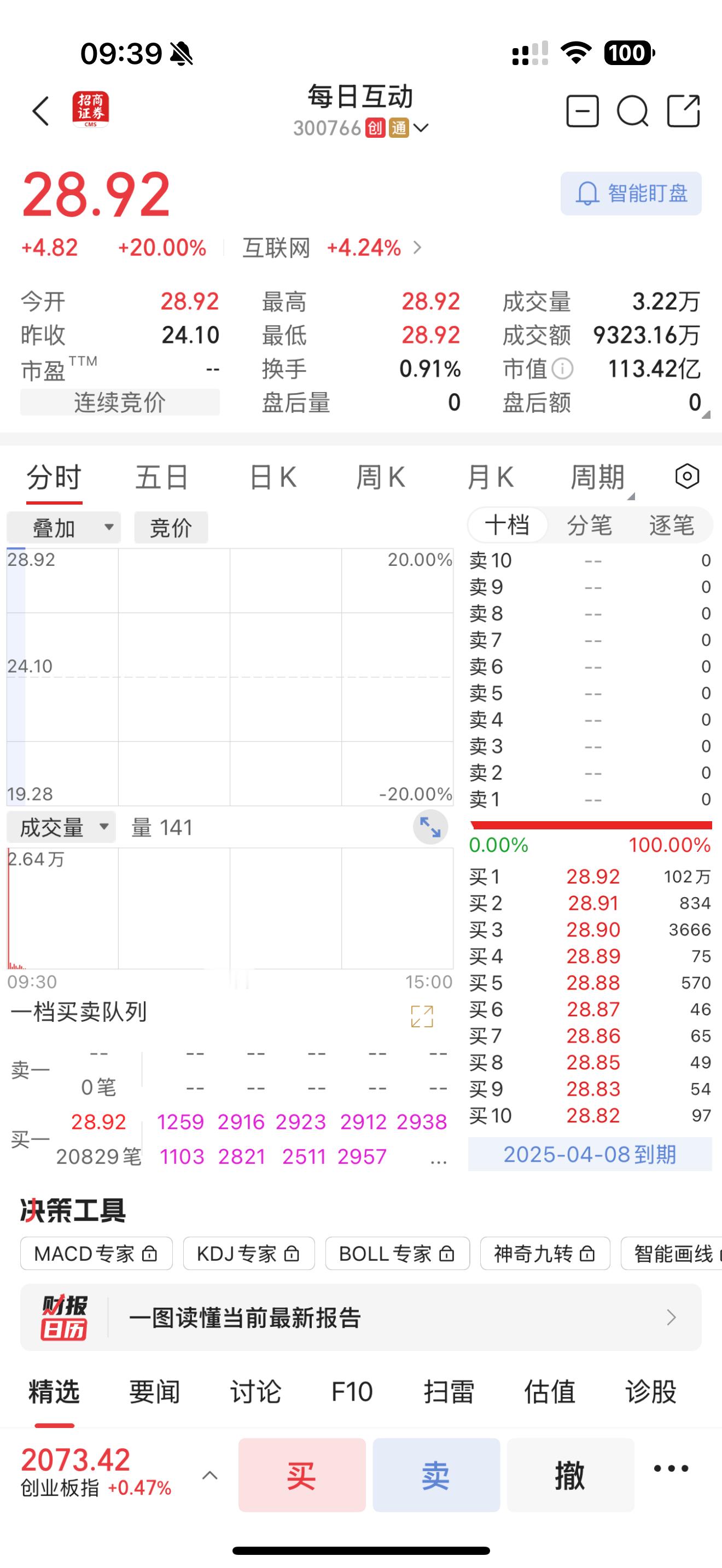Tap the minute price chart area
The height and width of the screenshot is (1568, 722).
pyautogui.click(x=230, y=677)
